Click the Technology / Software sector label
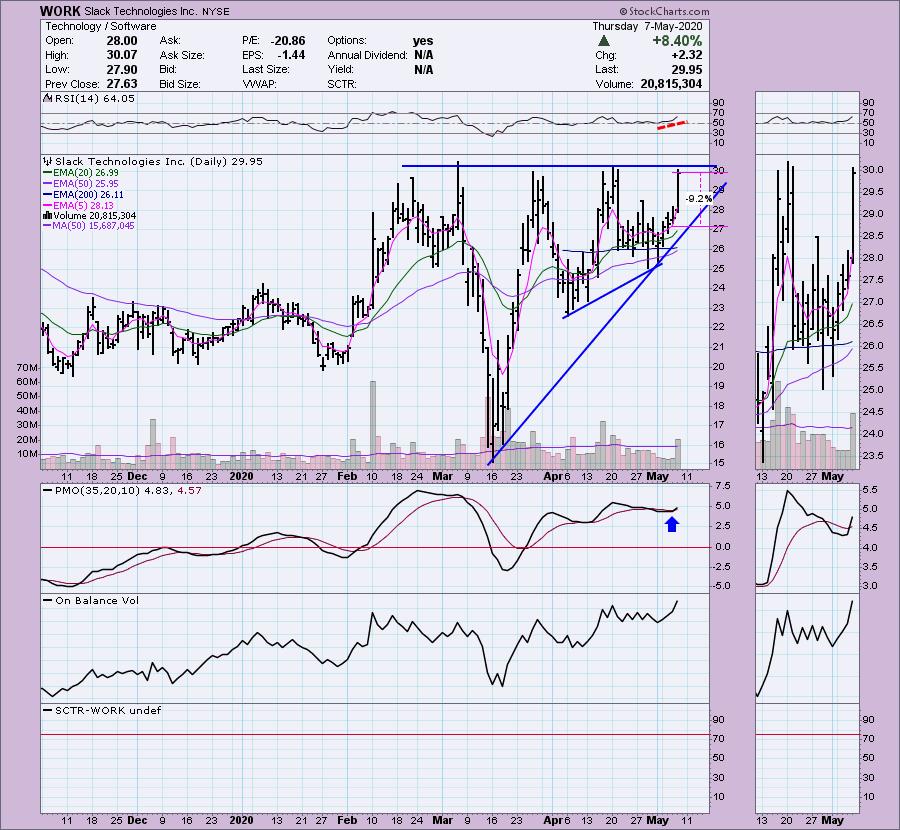Screen dimensions: 900x830 pyautogui.click(x=100, y=26)
